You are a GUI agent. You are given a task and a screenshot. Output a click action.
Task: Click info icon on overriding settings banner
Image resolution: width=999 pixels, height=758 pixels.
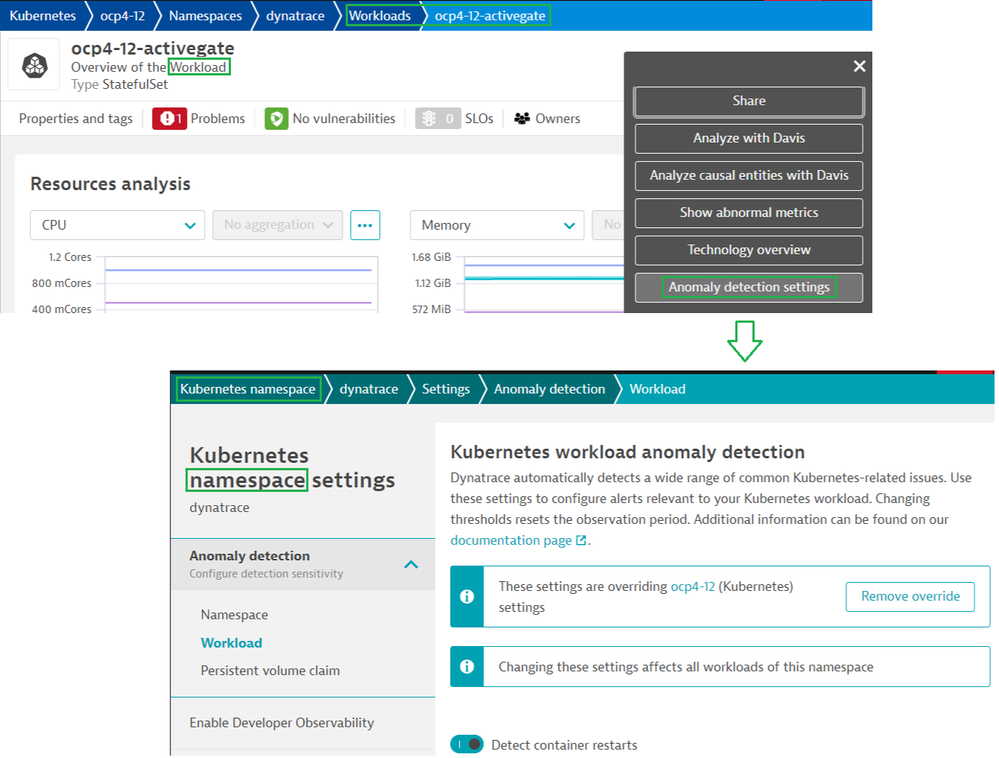point(467,596)
